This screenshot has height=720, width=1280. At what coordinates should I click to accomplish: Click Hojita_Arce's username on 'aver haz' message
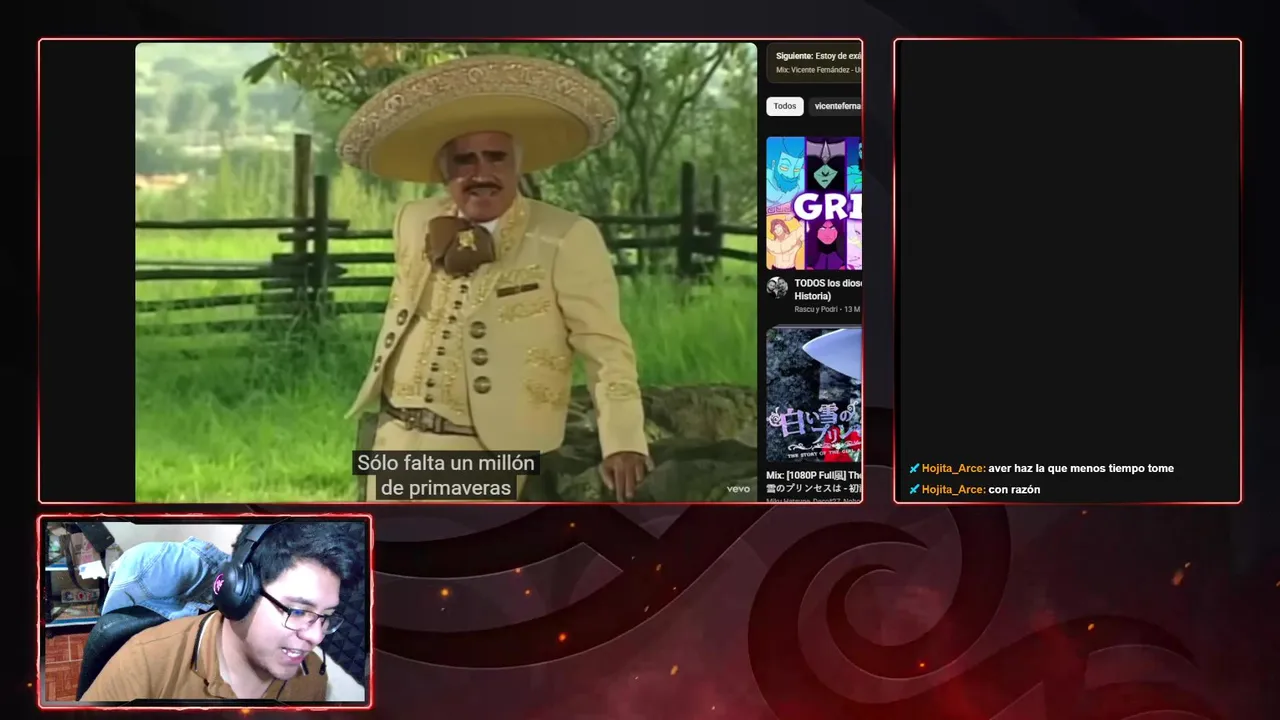954,468
